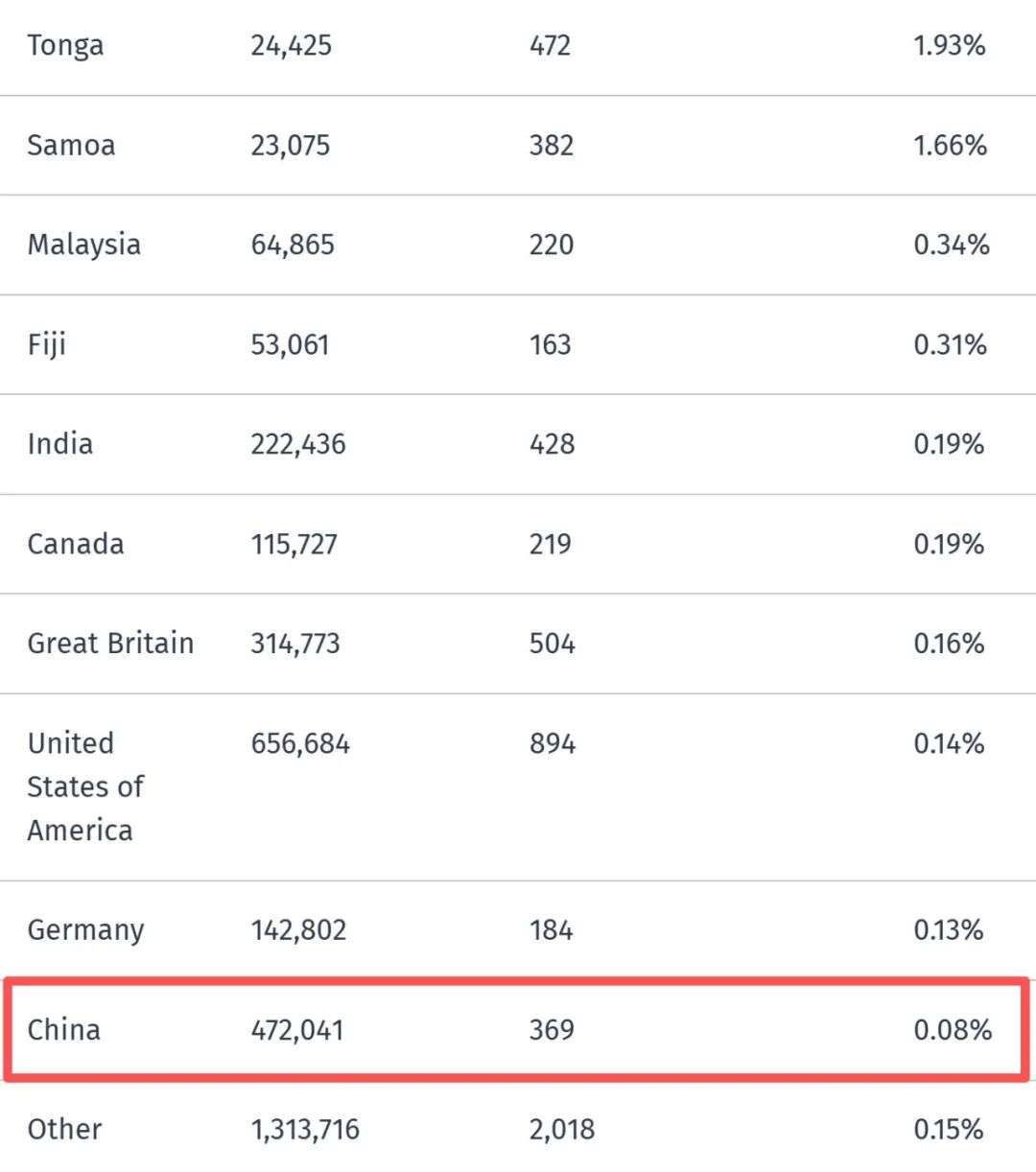Click the Tonga country name cell
The image size is (1036, 1172).
click(x=65, y=46)
